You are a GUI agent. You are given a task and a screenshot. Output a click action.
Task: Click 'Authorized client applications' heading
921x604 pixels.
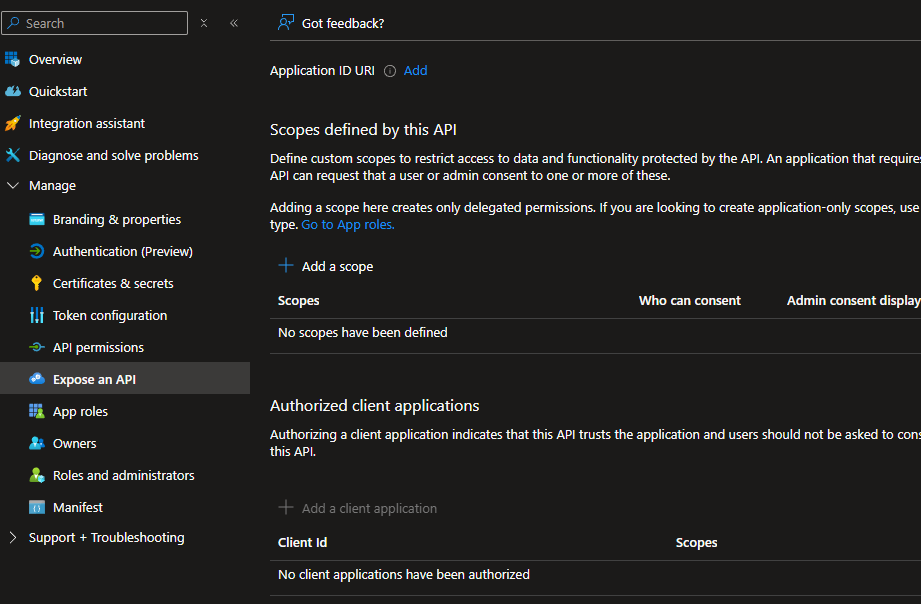374,405
